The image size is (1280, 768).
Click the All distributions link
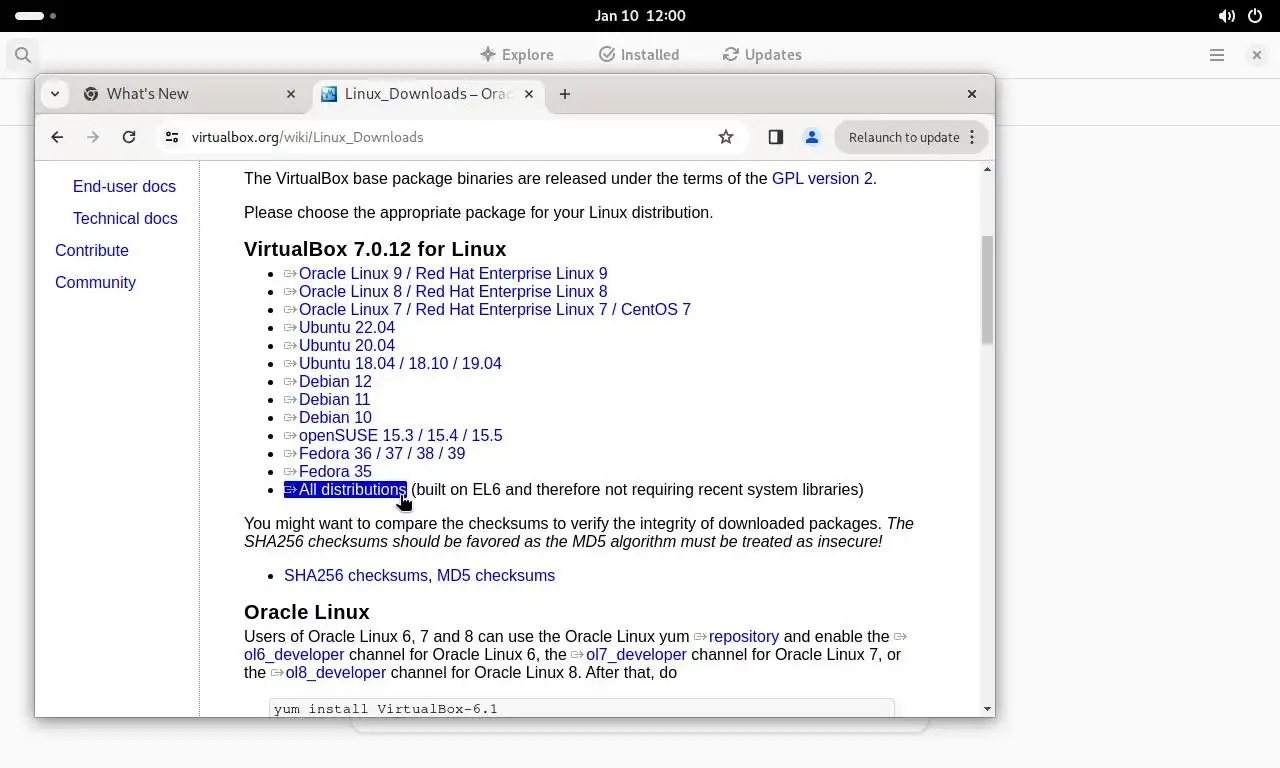(x=345, y=490)
